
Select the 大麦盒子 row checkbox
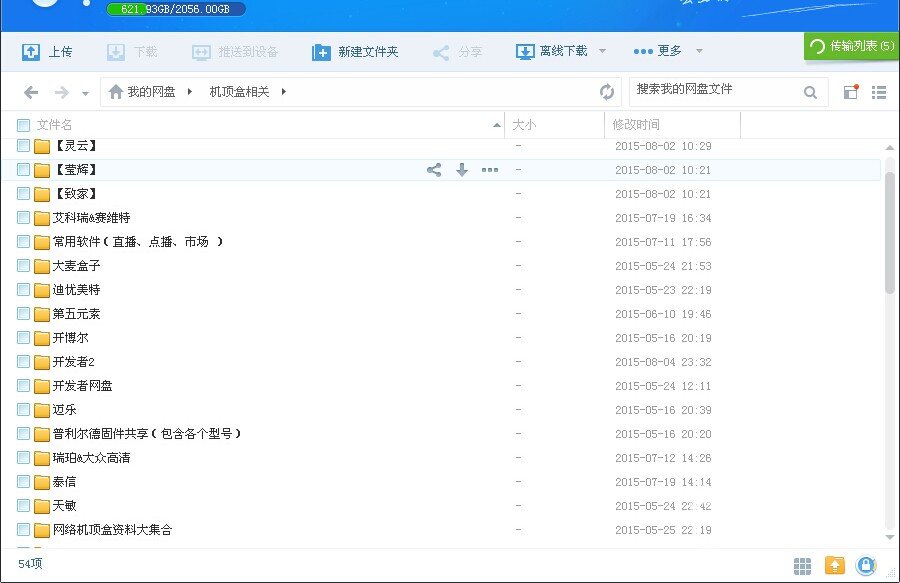tap(23, 266)
